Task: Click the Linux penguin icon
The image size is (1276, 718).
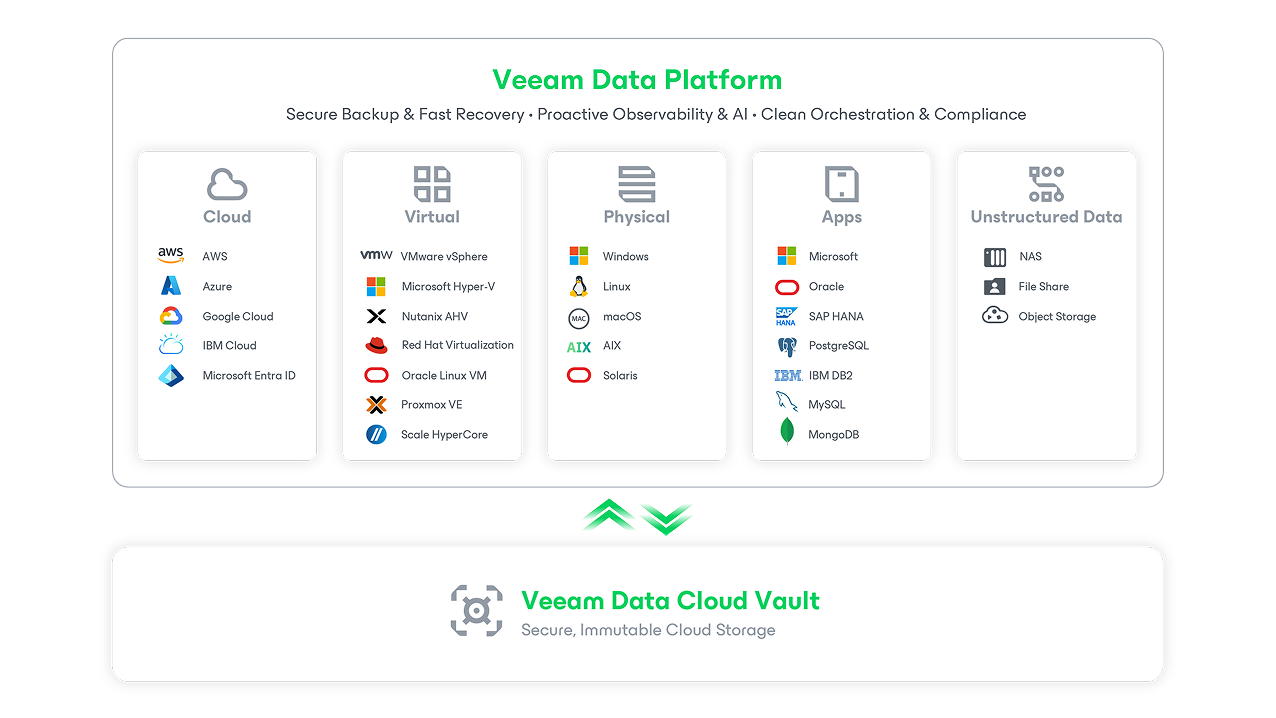Action: (578, 287)
